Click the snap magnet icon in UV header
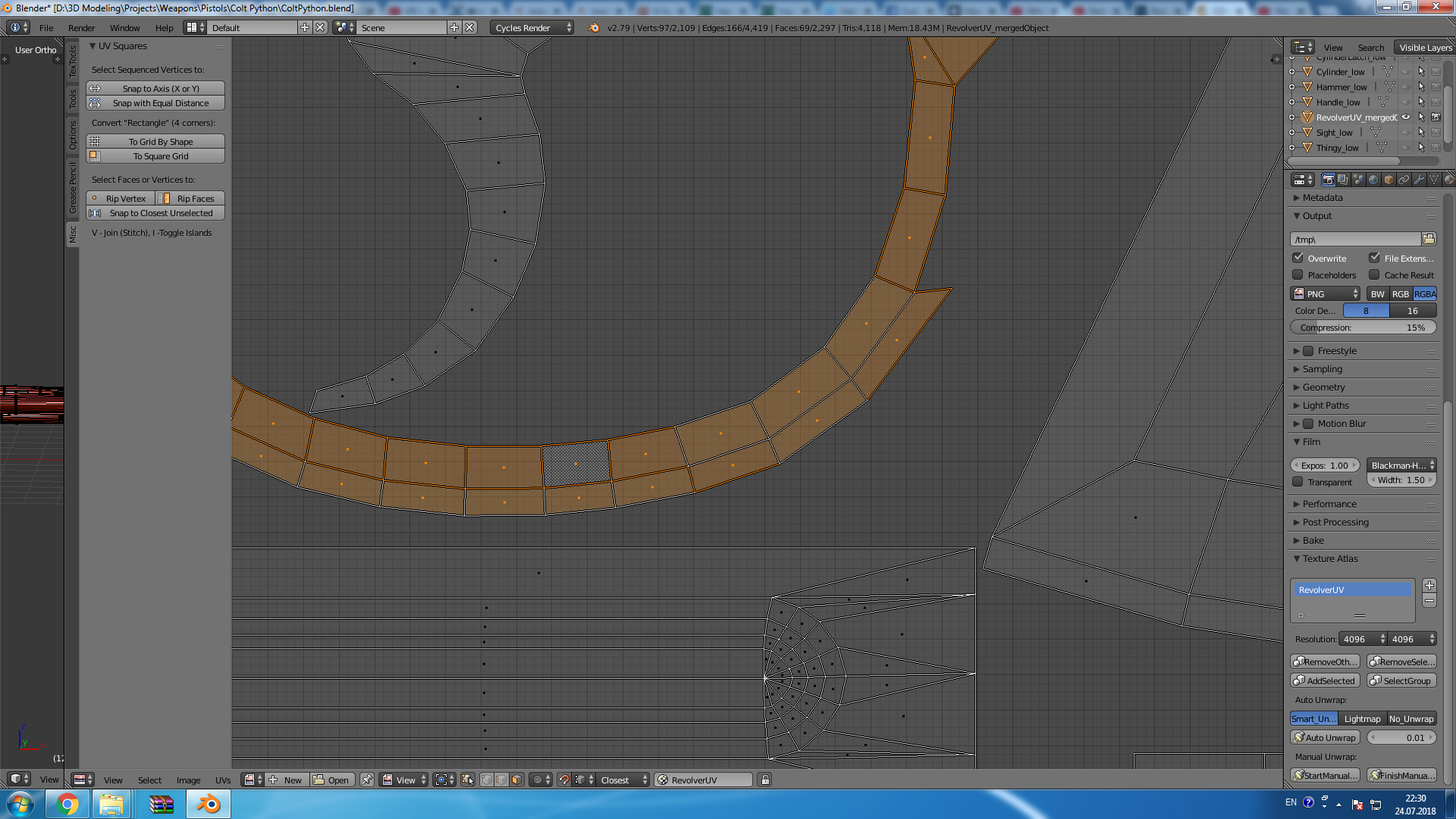Screen dimensions: 1456x819 tap(563, 780)
